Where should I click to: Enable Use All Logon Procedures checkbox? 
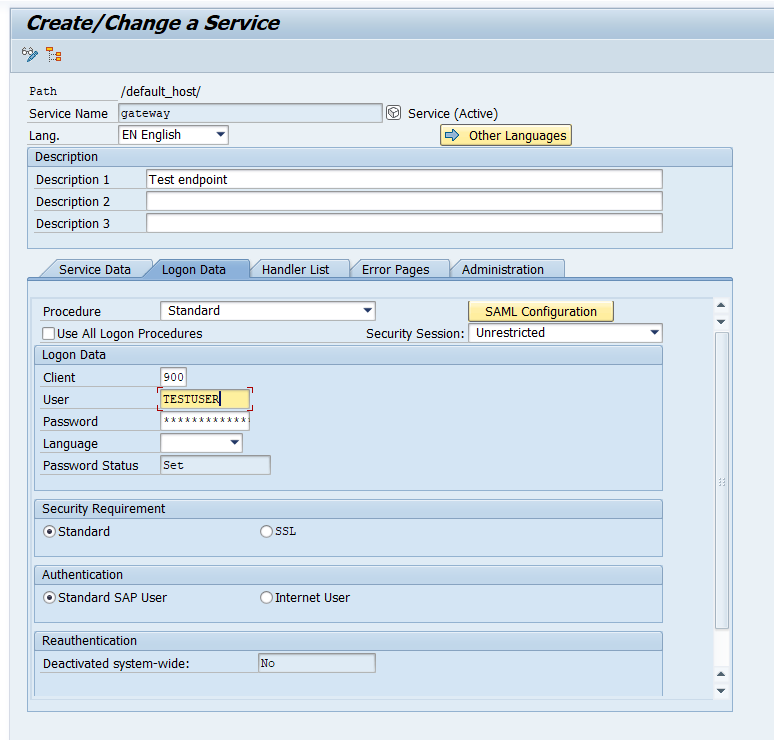49,333
